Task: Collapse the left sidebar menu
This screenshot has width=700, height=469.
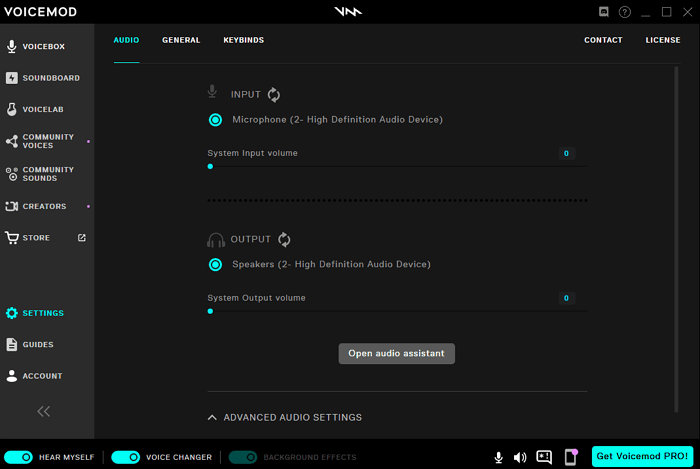Action: click(44, 411)
